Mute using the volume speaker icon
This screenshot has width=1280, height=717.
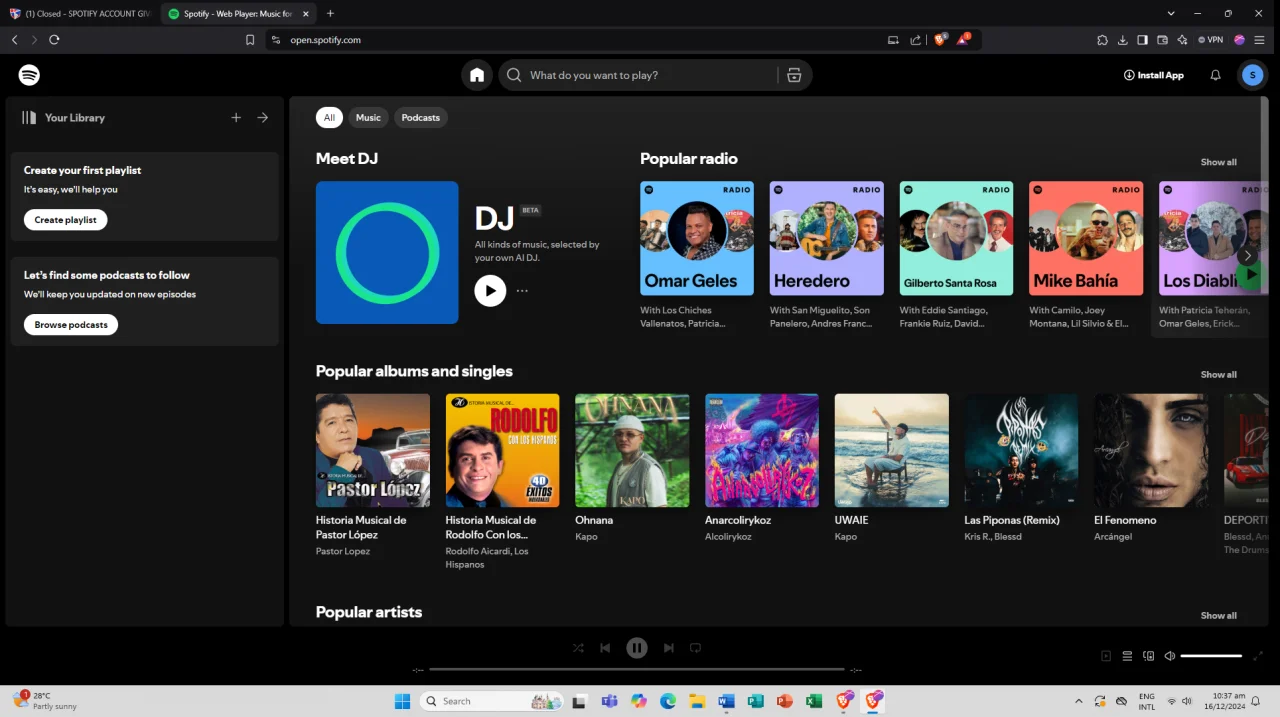1169,656
